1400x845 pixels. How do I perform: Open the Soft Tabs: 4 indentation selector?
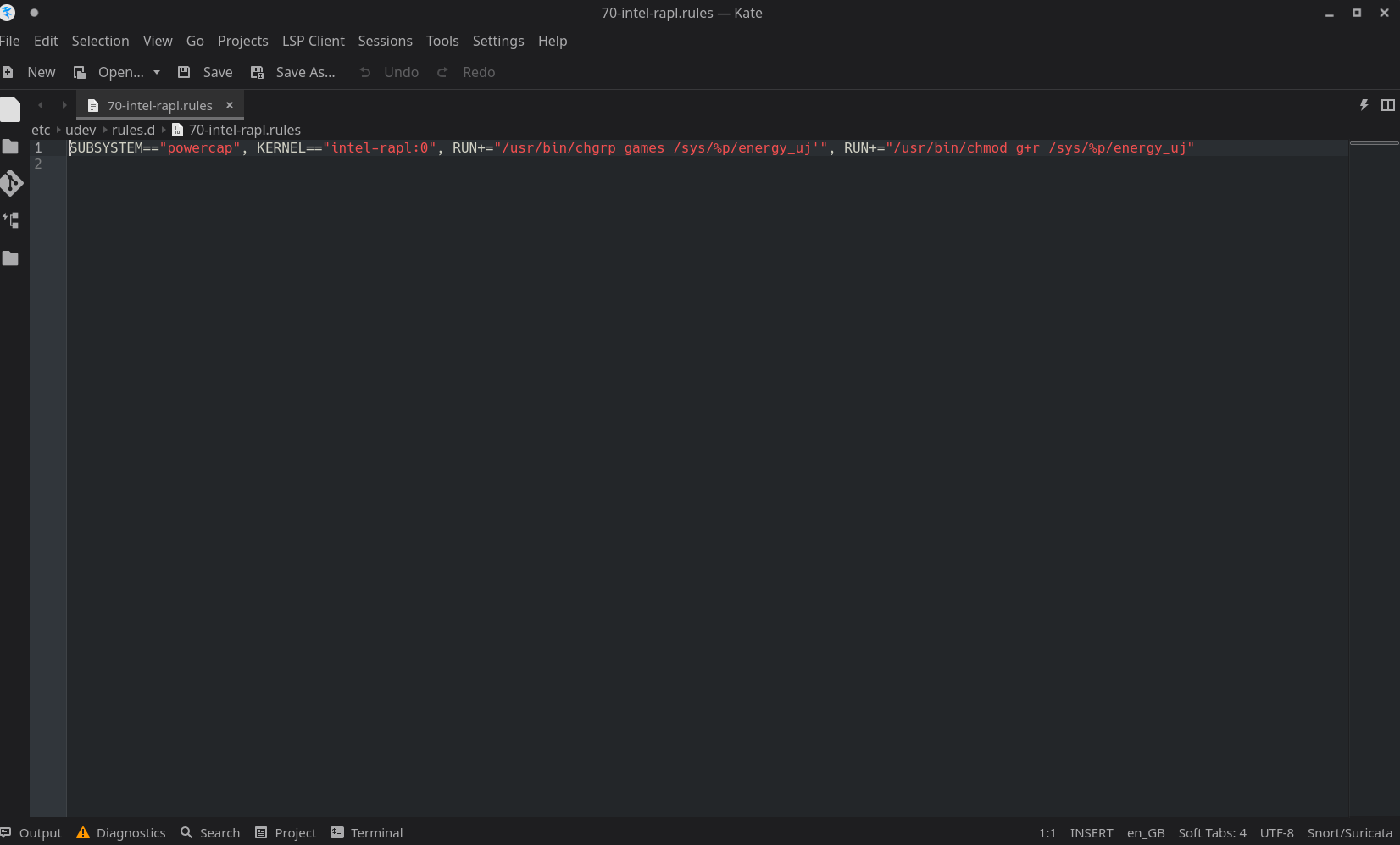(1212, 832)
